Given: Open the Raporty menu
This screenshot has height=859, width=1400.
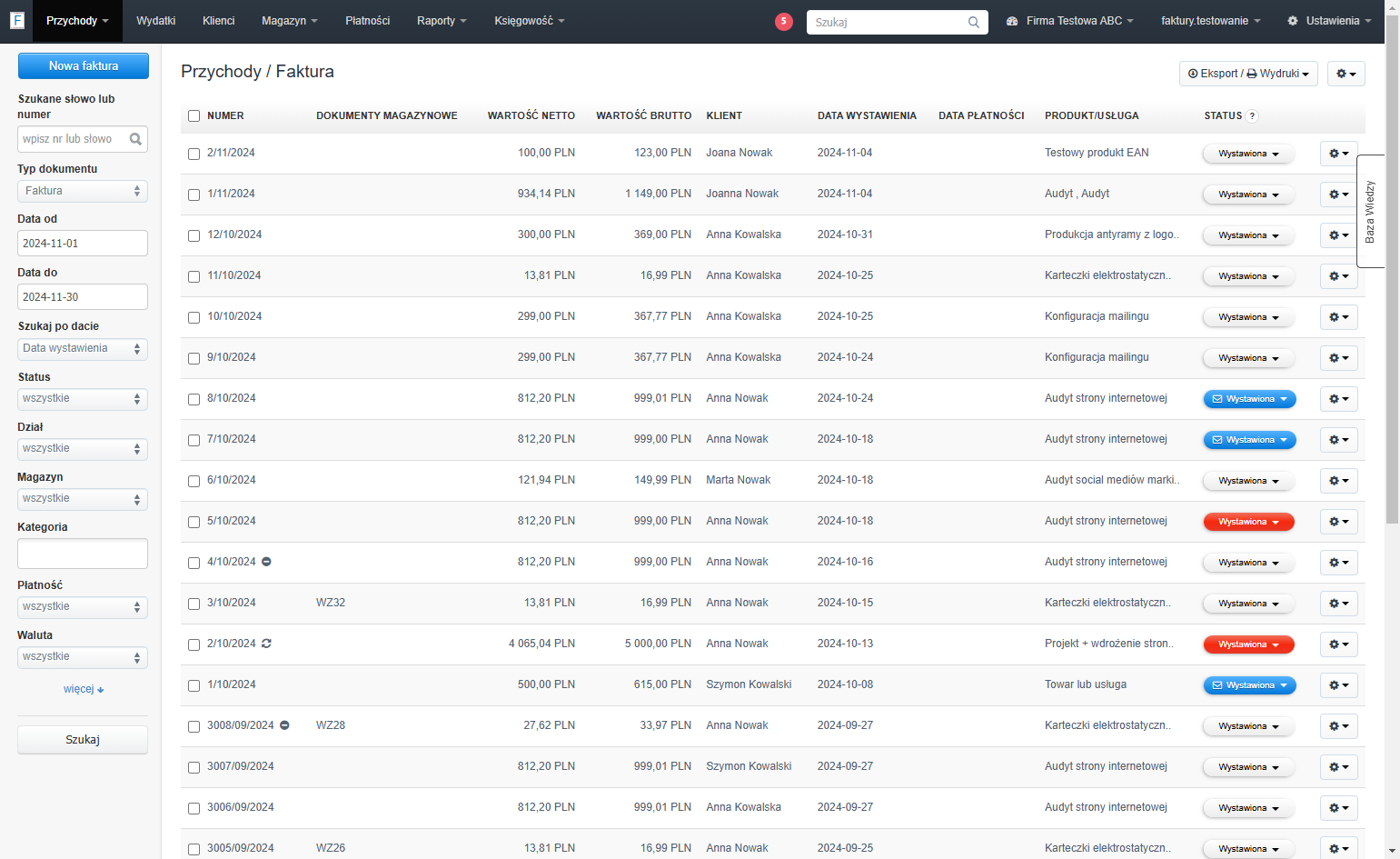Looking at the screenshot, I should pyautogui.click(x=442, y=21).
